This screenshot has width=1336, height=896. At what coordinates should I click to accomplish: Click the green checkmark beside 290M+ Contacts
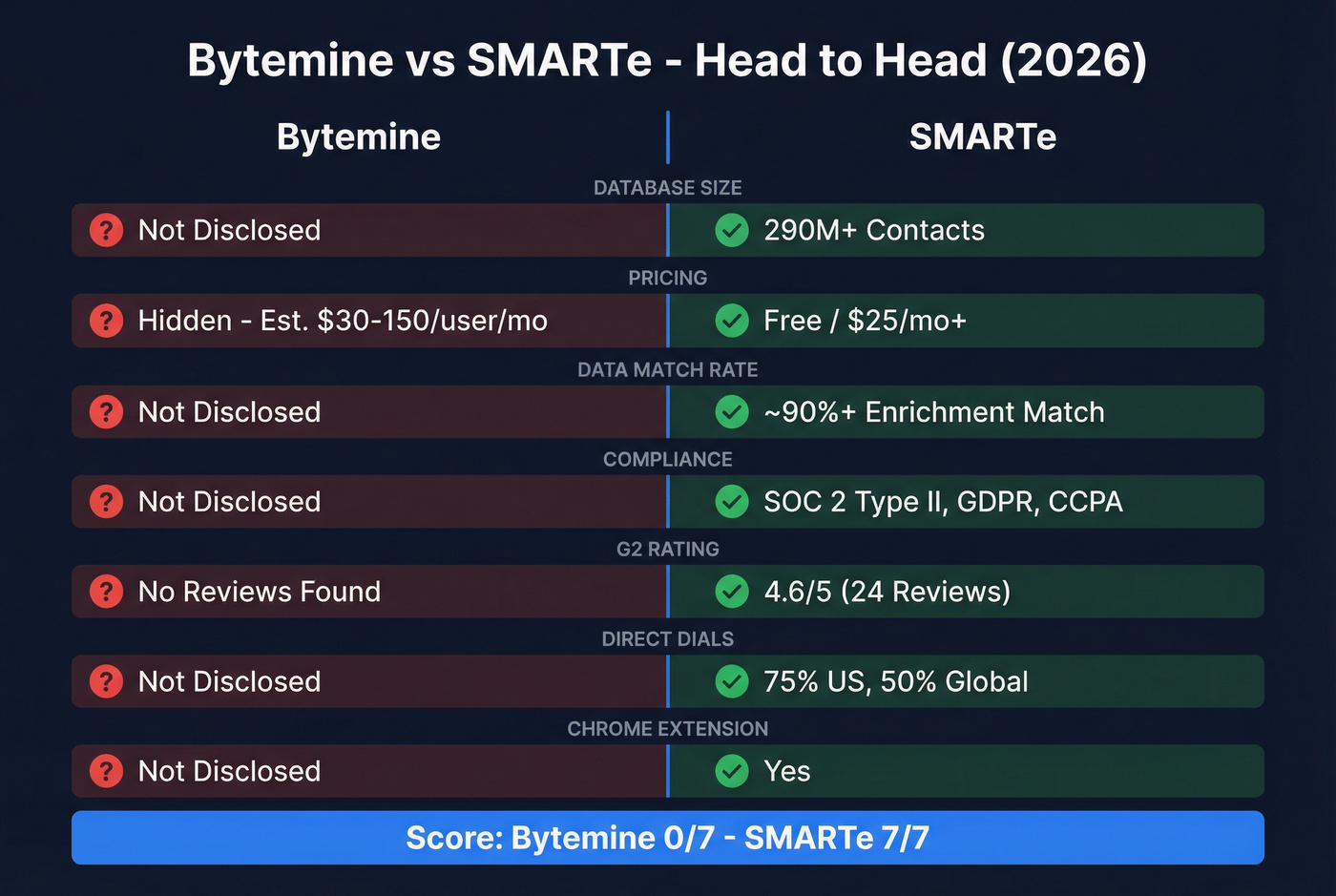coord(732,230)
